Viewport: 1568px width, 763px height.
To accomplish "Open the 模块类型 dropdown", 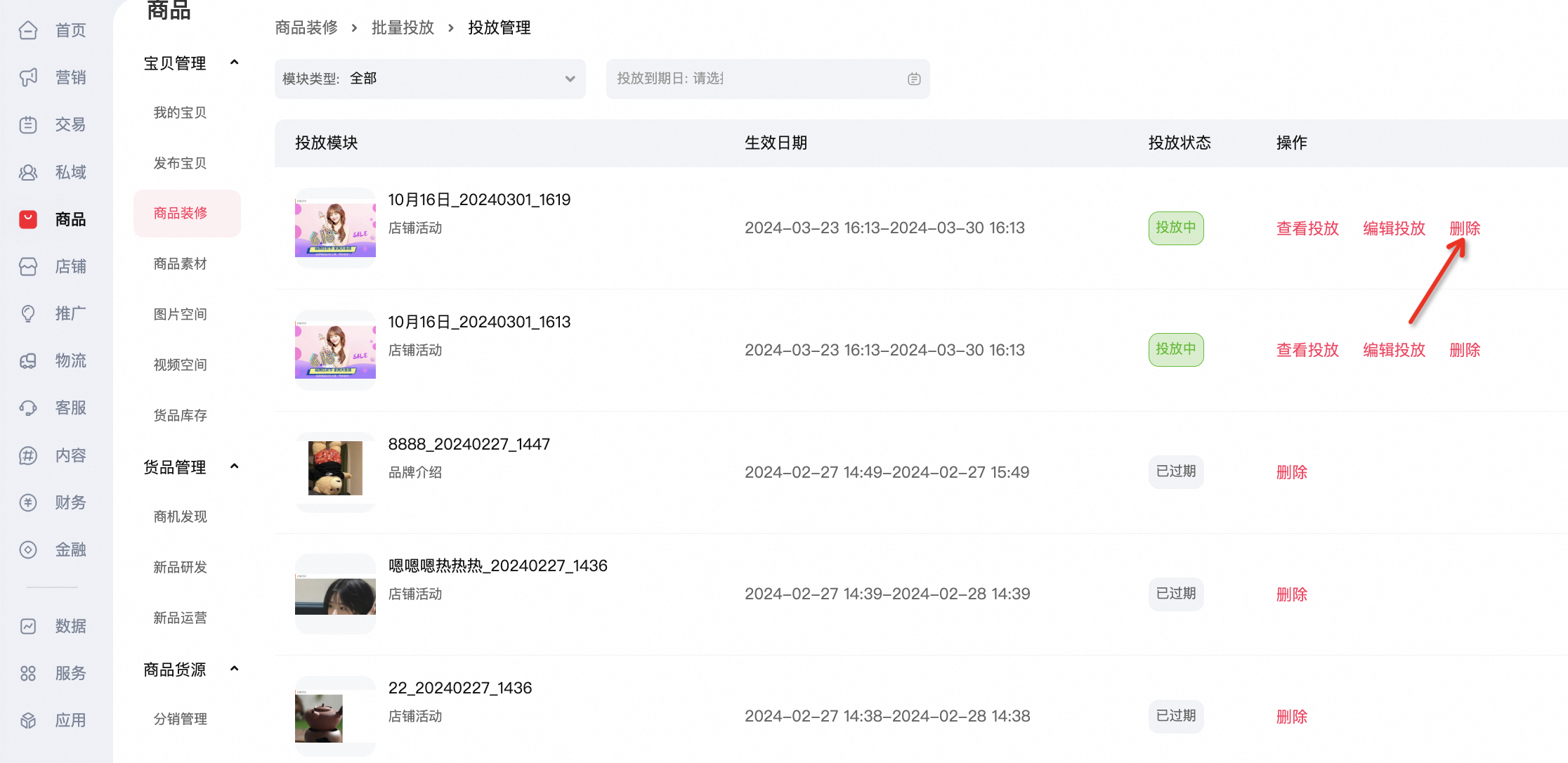I will pos(430,79).
